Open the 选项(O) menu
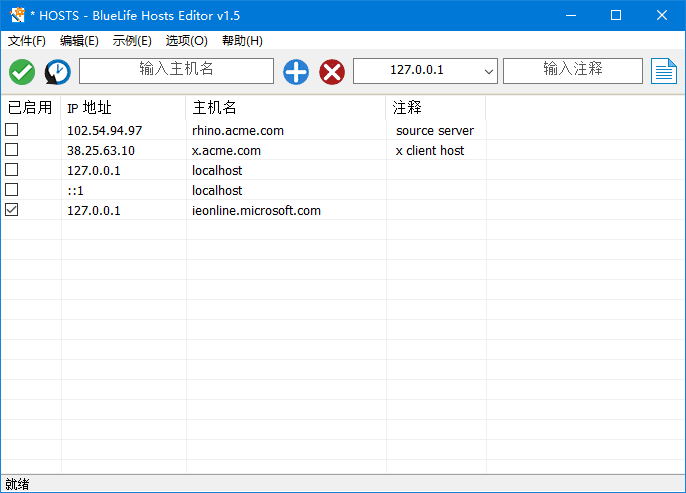Viewport: 686px width, 493px height. click(x=186, y=41)
